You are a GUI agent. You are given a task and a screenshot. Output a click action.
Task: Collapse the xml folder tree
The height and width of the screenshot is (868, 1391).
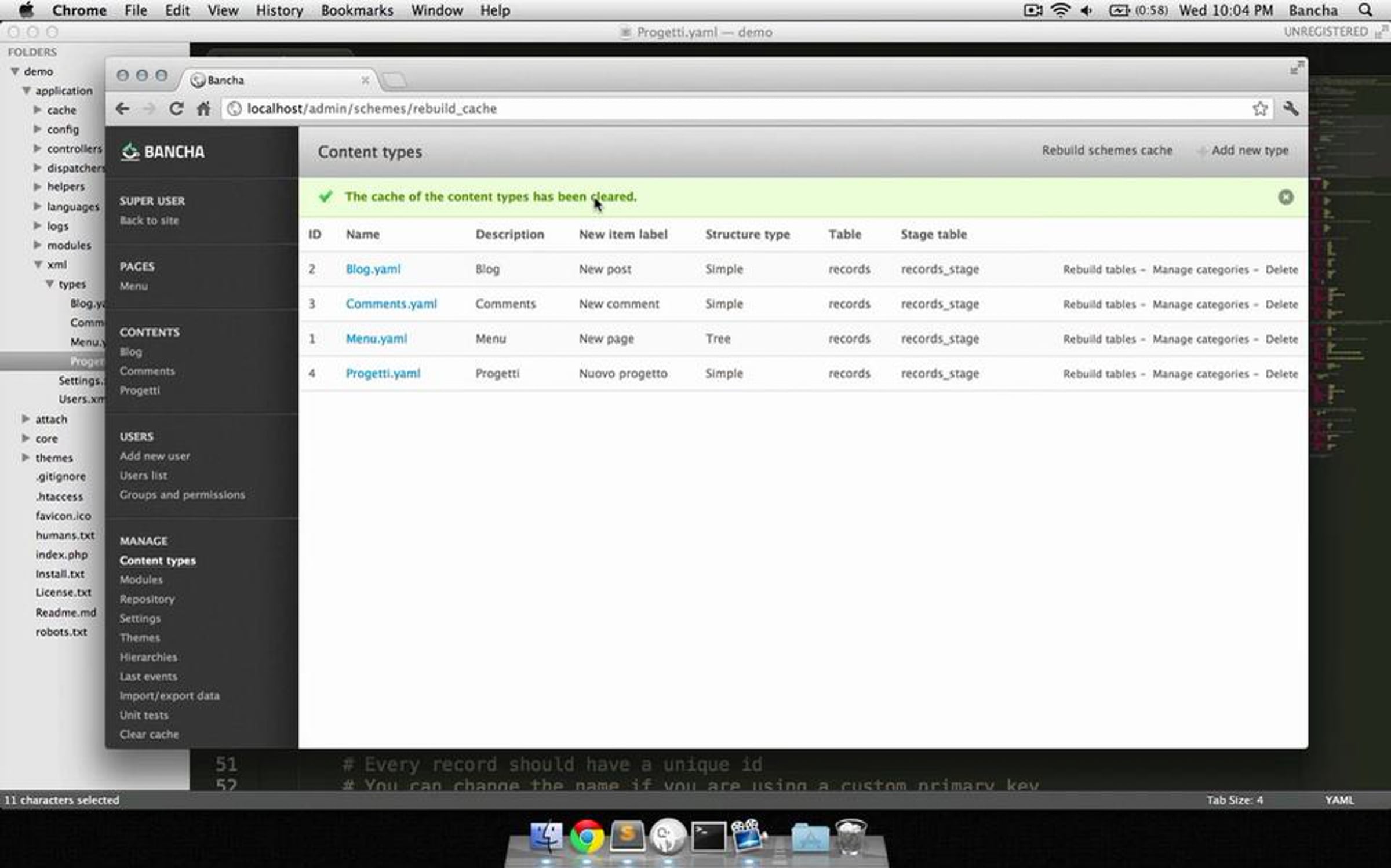coord(38,265)
